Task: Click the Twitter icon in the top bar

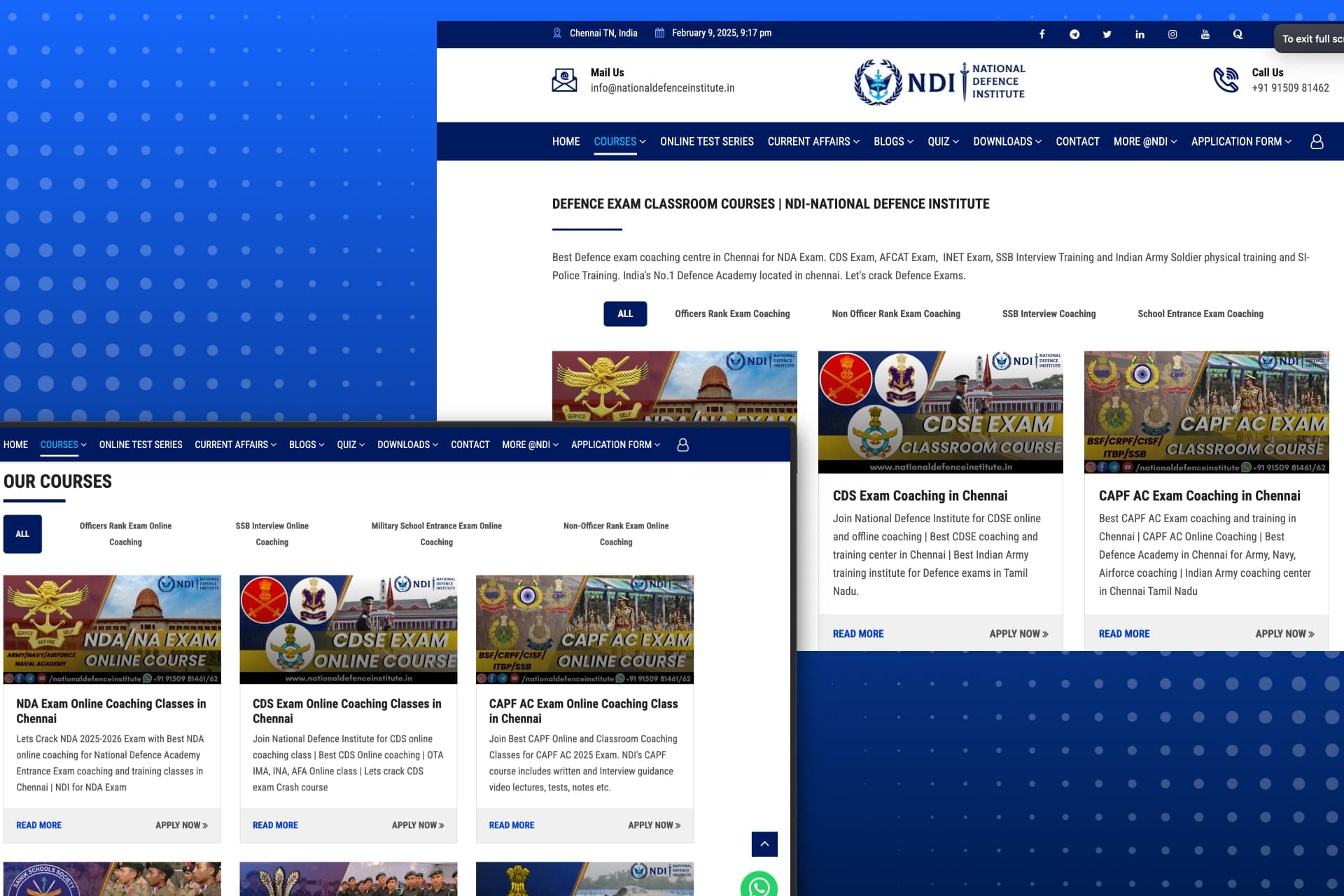Action: pos(1107,34)
